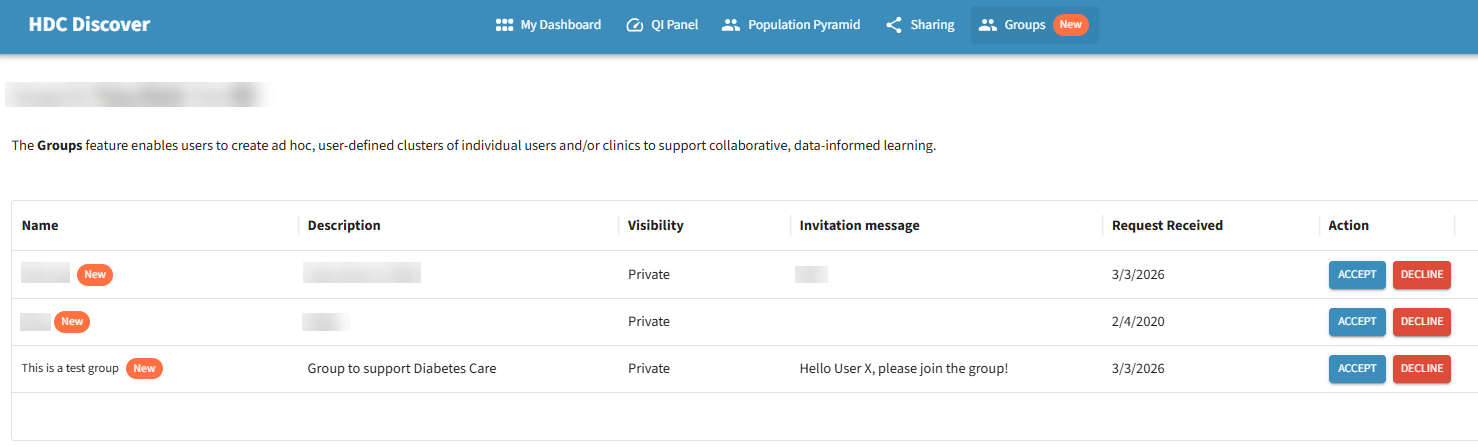Select 'Group to support Diabetes Care' description cell
This screenshot has width=1478, height=447.
tap(401, 368)
